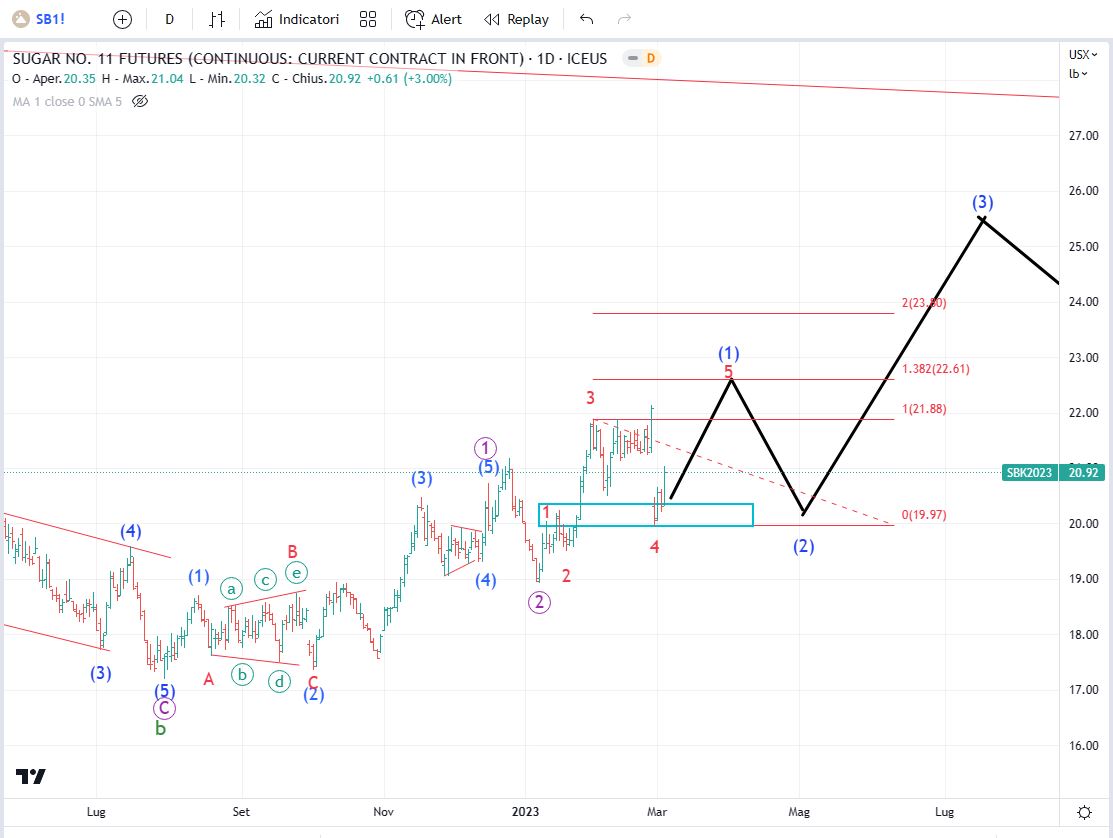The image size is (1113, 838).
Task: Click the Mar time axis label
Action: pyautogui.click(x=657, y=812)
